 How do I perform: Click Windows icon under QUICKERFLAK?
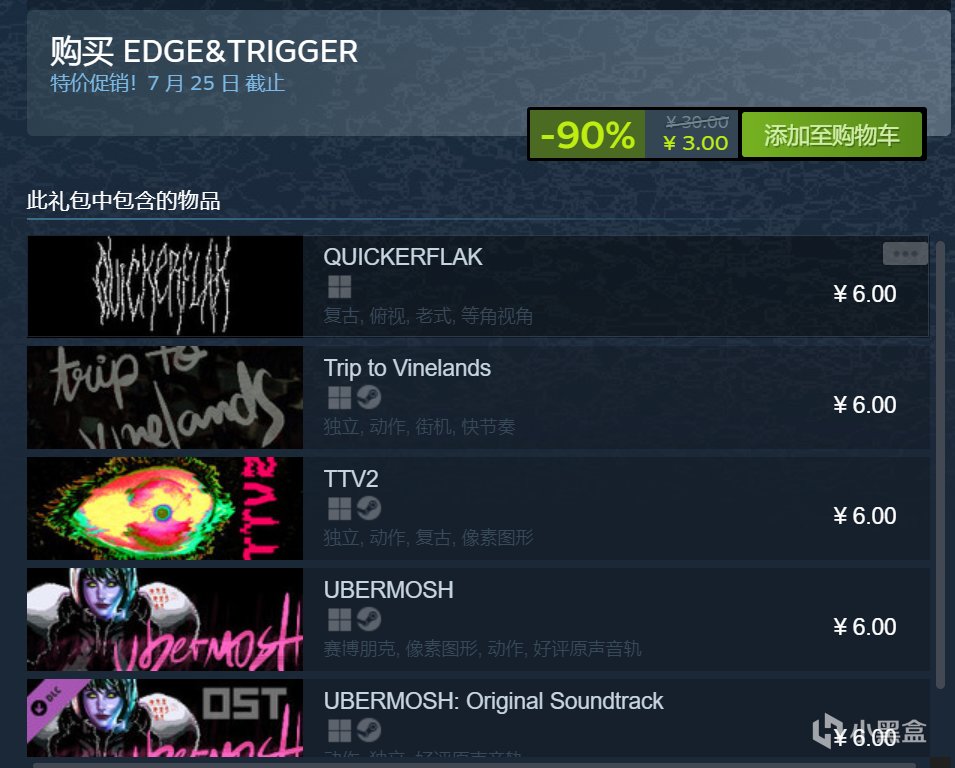click(x=339, y=287)
